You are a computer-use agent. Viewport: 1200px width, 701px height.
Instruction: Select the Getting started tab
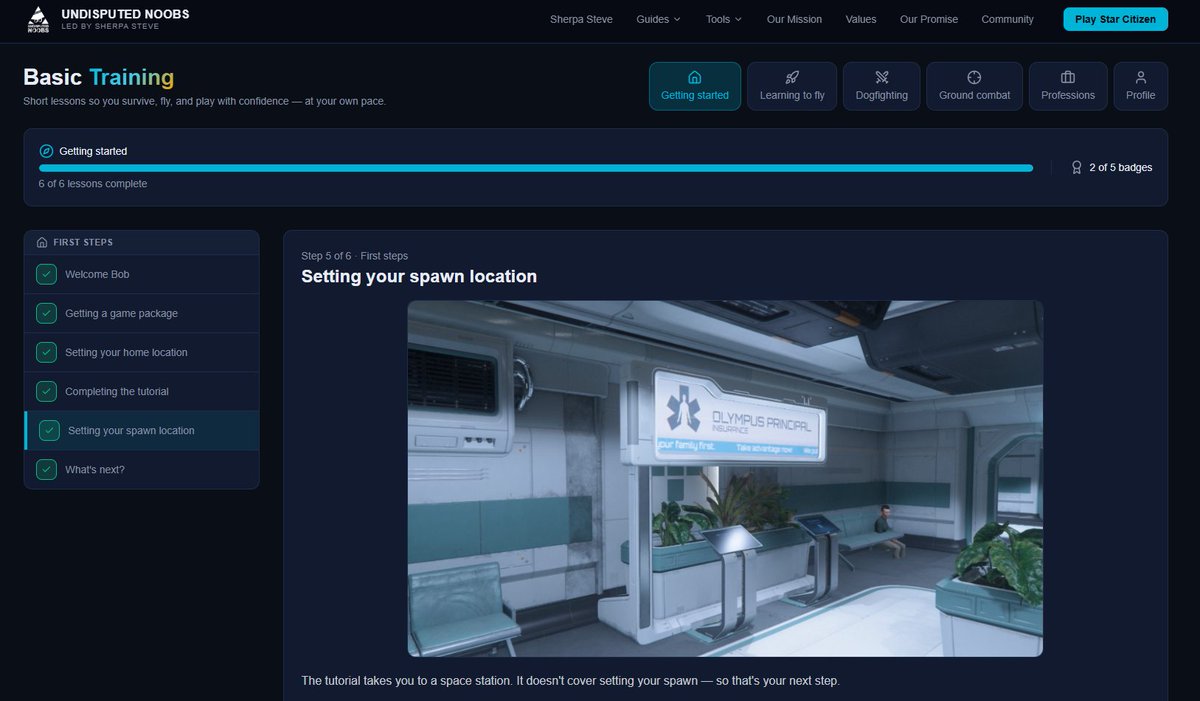coord(695,86)
